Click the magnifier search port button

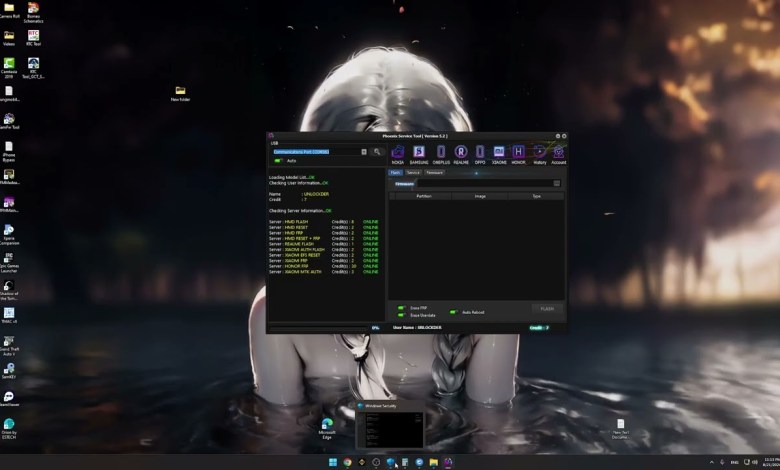(377, 152)
